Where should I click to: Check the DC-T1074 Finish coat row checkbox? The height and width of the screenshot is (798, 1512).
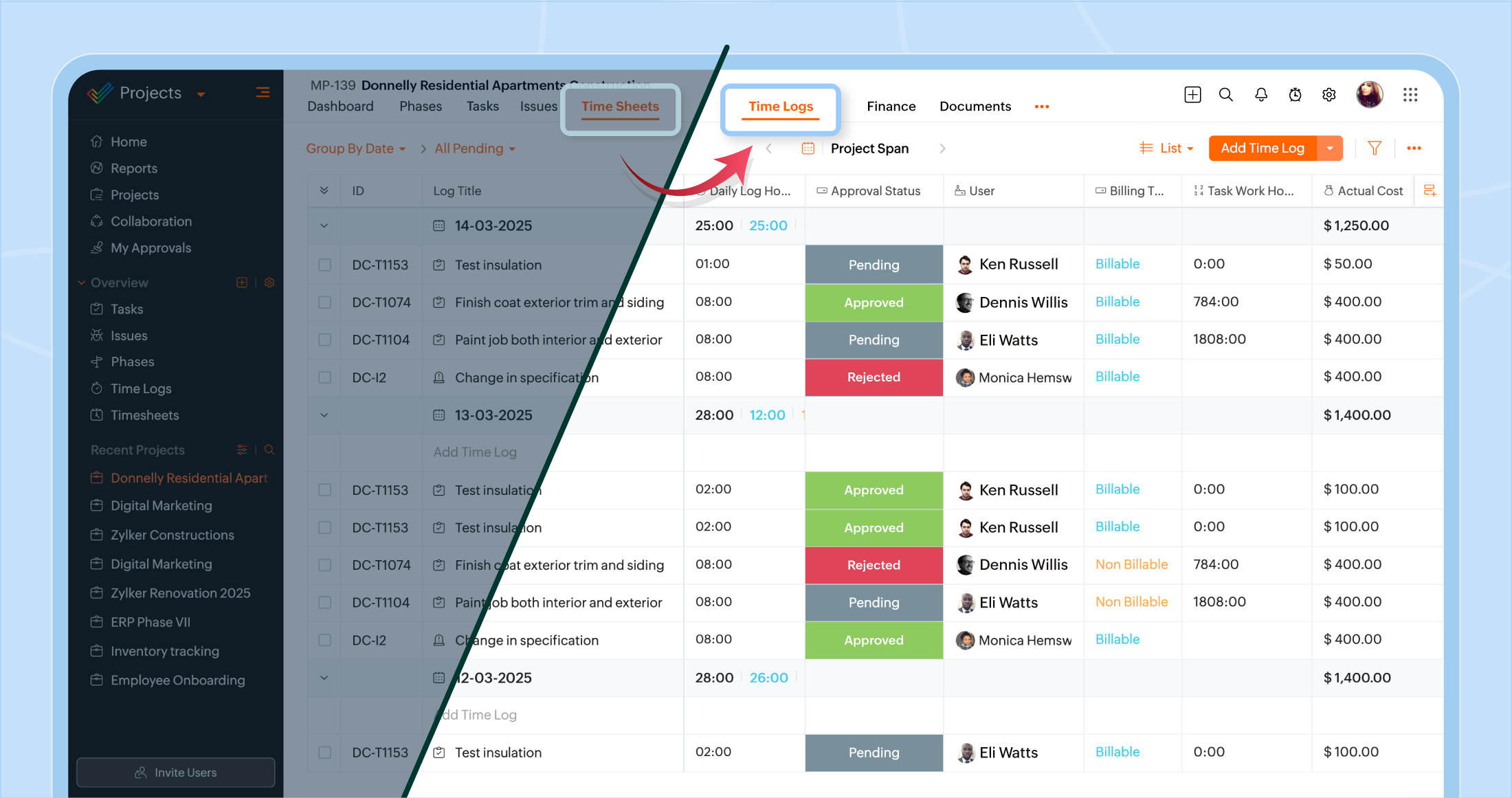tap(324, 302)
